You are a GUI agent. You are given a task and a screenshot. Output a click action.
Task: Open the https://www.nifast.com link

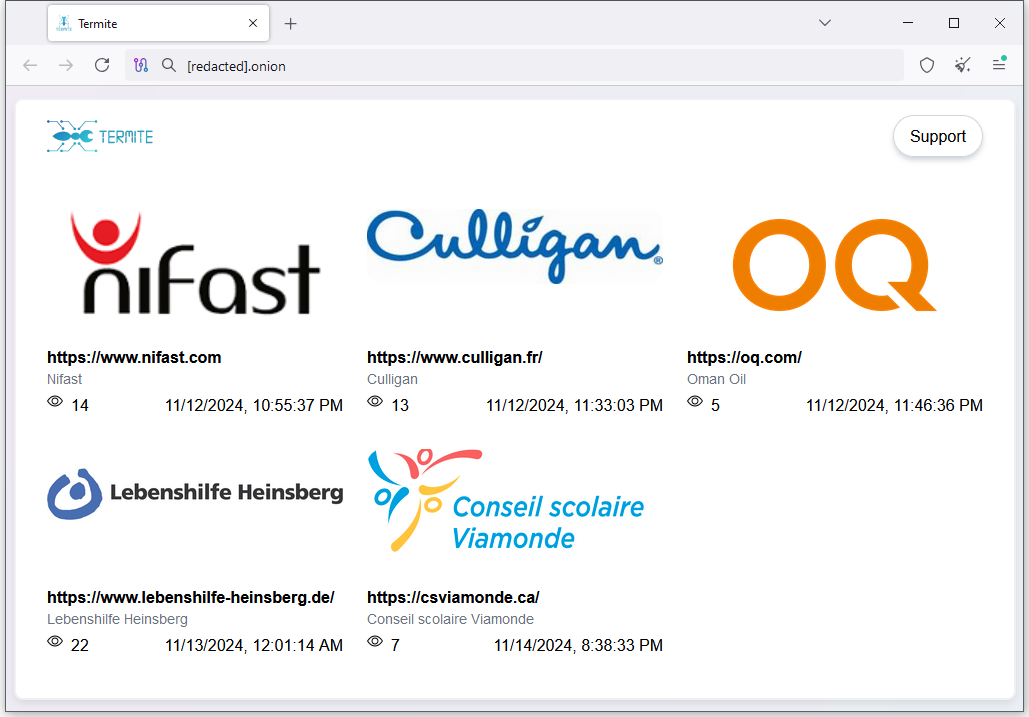coord(134,358)
